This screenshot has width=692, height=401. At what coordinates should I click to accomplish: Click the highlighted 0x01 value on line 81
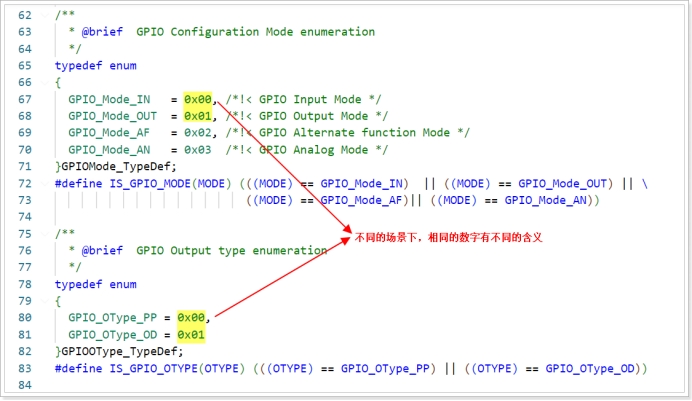coord(191,335)
